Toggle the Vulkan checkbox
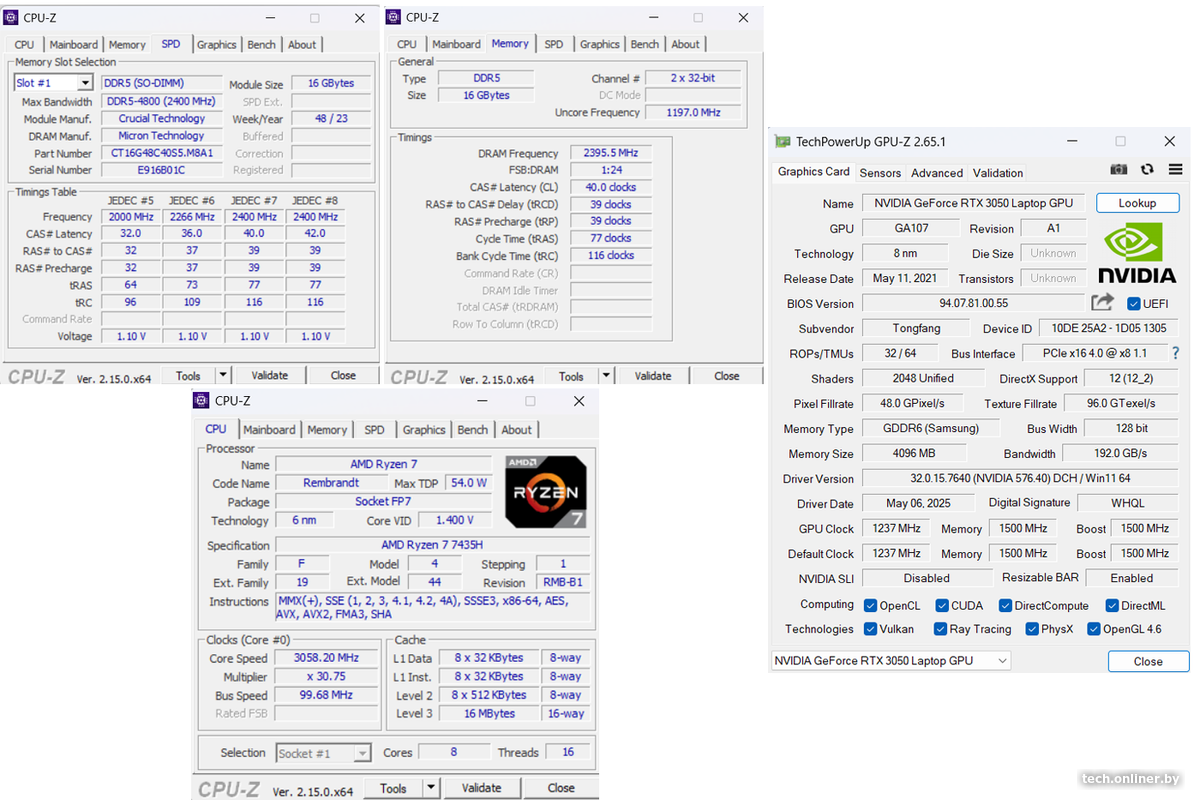Viewport: 1200px width, 800px height. pos(871,629)
